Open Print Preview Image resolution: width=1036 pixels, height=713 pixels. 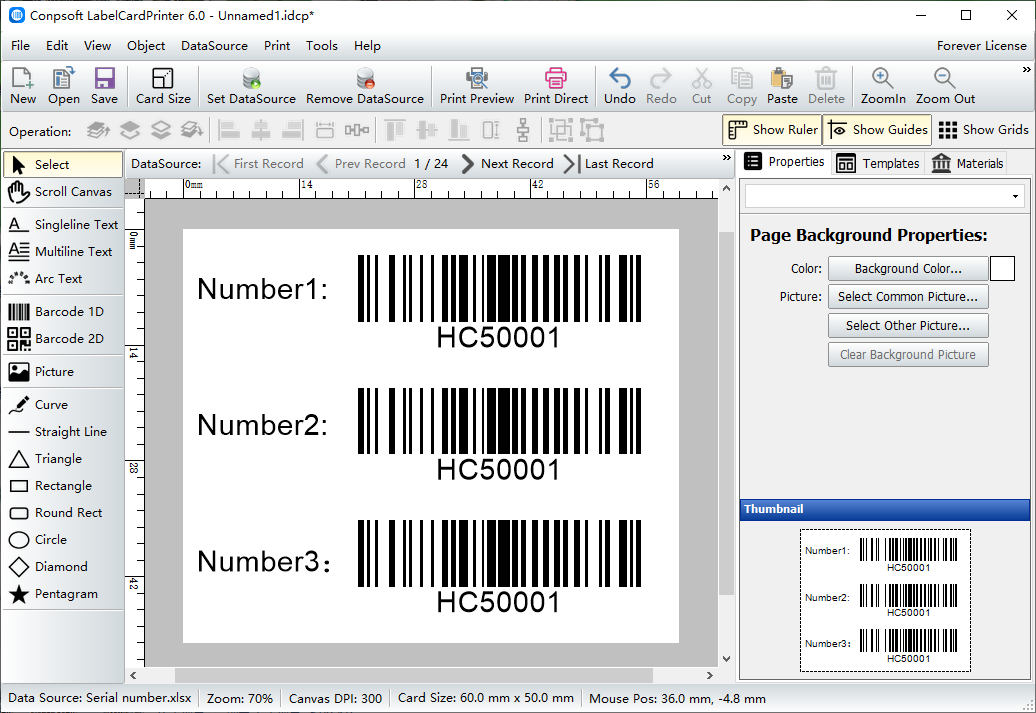(x=477, y=86)
